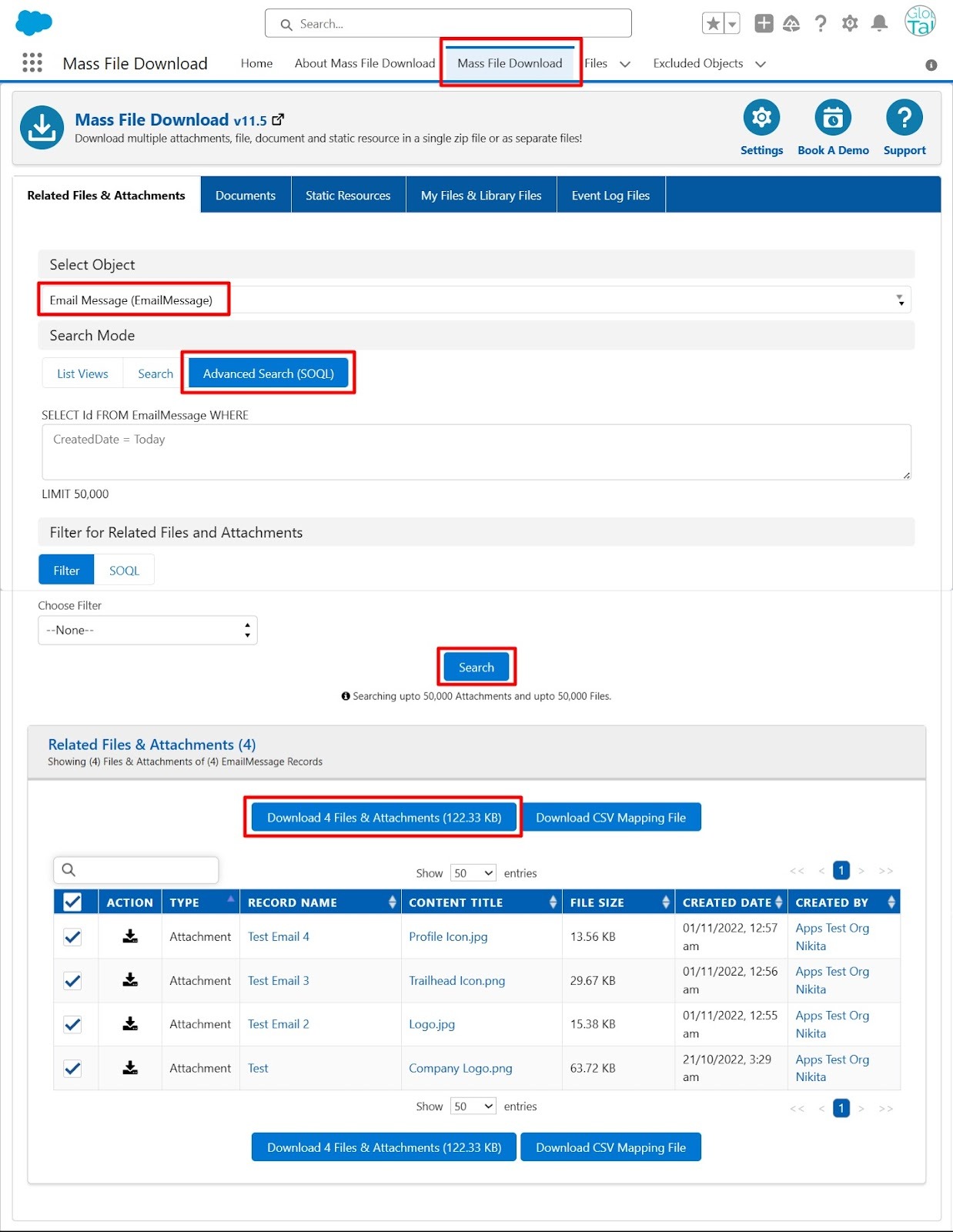Download the Profile Icon.jpg attachment via action icon
953x1232 pixels.
pyautogui.click(x=130, y=936)
